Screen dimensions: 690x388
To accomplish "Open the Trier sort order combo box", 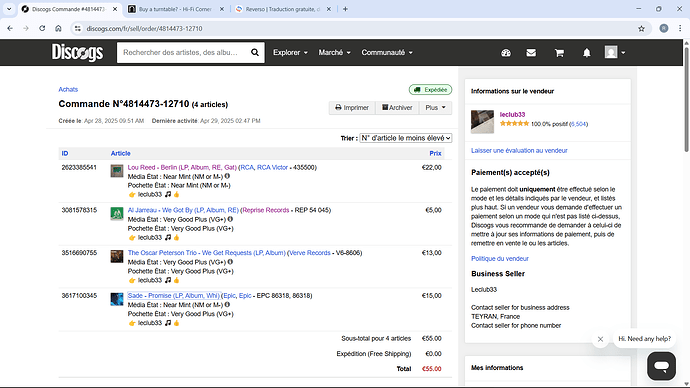I will [406, 138].
